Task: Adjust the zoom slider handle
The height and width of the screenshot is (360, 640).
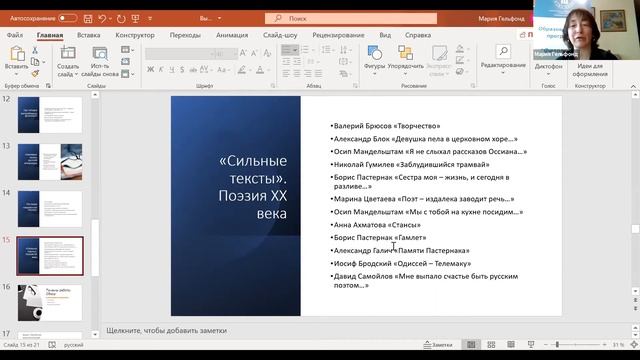Action: click(557, 345)
